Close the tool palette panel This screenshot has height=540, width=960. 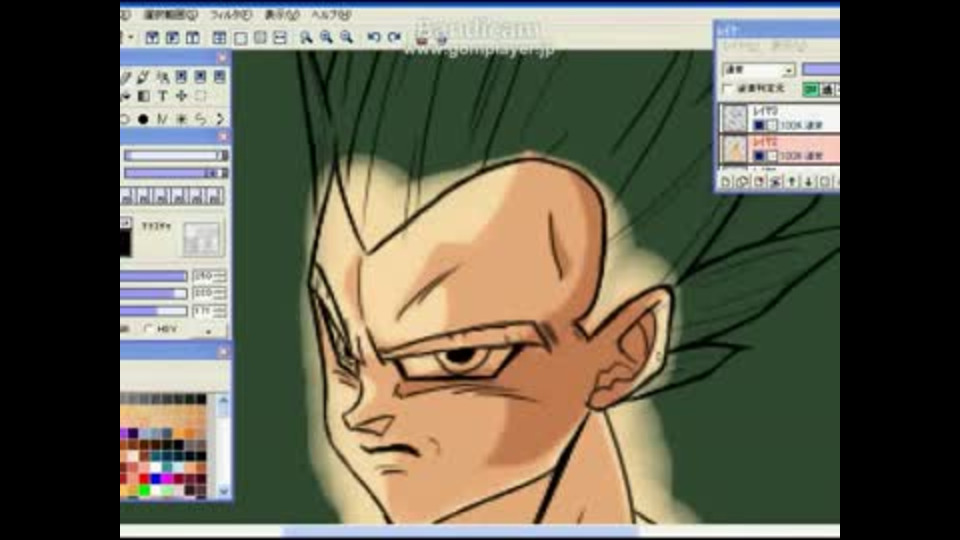(222, 58)
